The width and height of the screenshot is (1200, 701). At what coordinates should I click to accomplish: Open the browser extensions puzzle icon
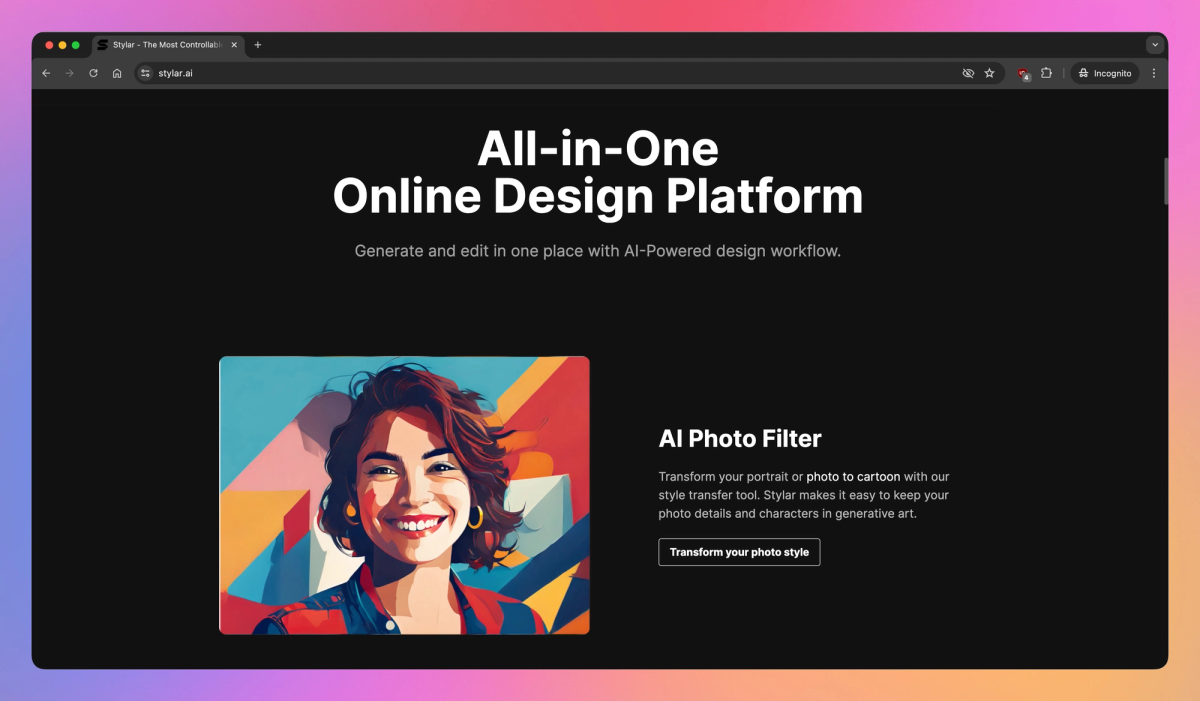tap(1046, 72)
